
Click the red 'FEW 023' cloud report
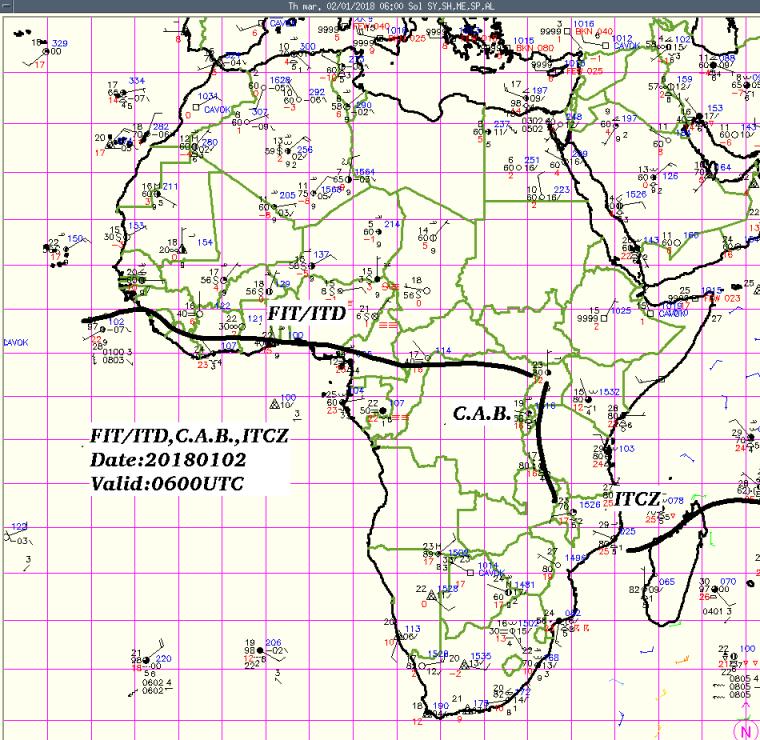click(x=722, y=299)
